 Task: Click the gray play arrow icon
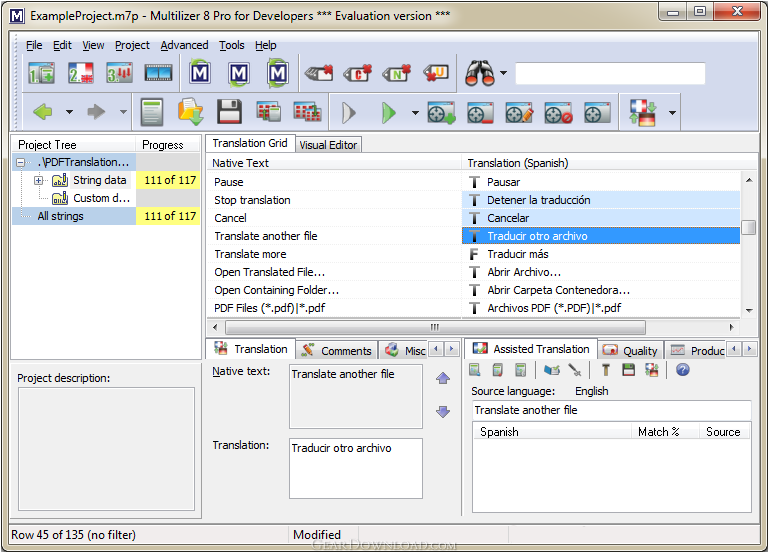point(349,113)
